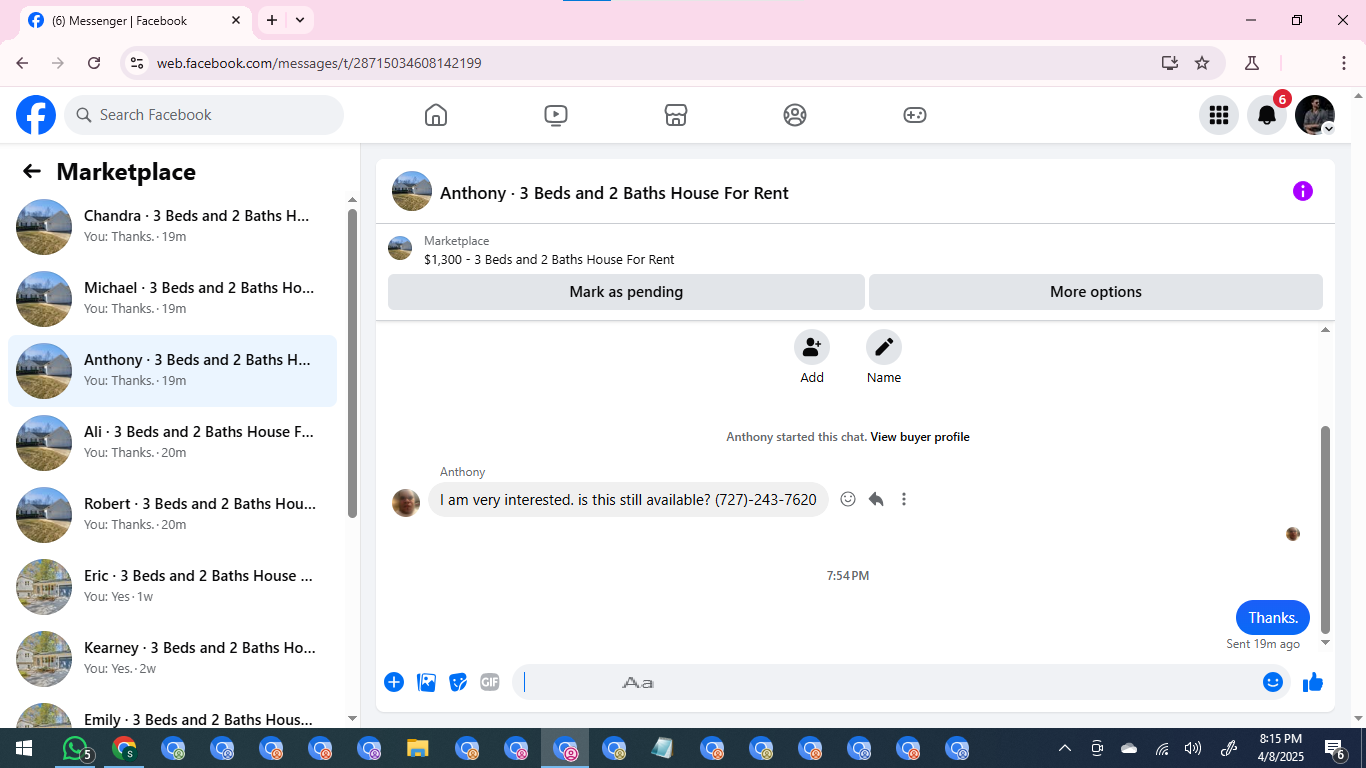The width and height of the screenshot is (1366, 768).
Task: Click the sent Thanks. message bubble
Action: pos(1273,618)
